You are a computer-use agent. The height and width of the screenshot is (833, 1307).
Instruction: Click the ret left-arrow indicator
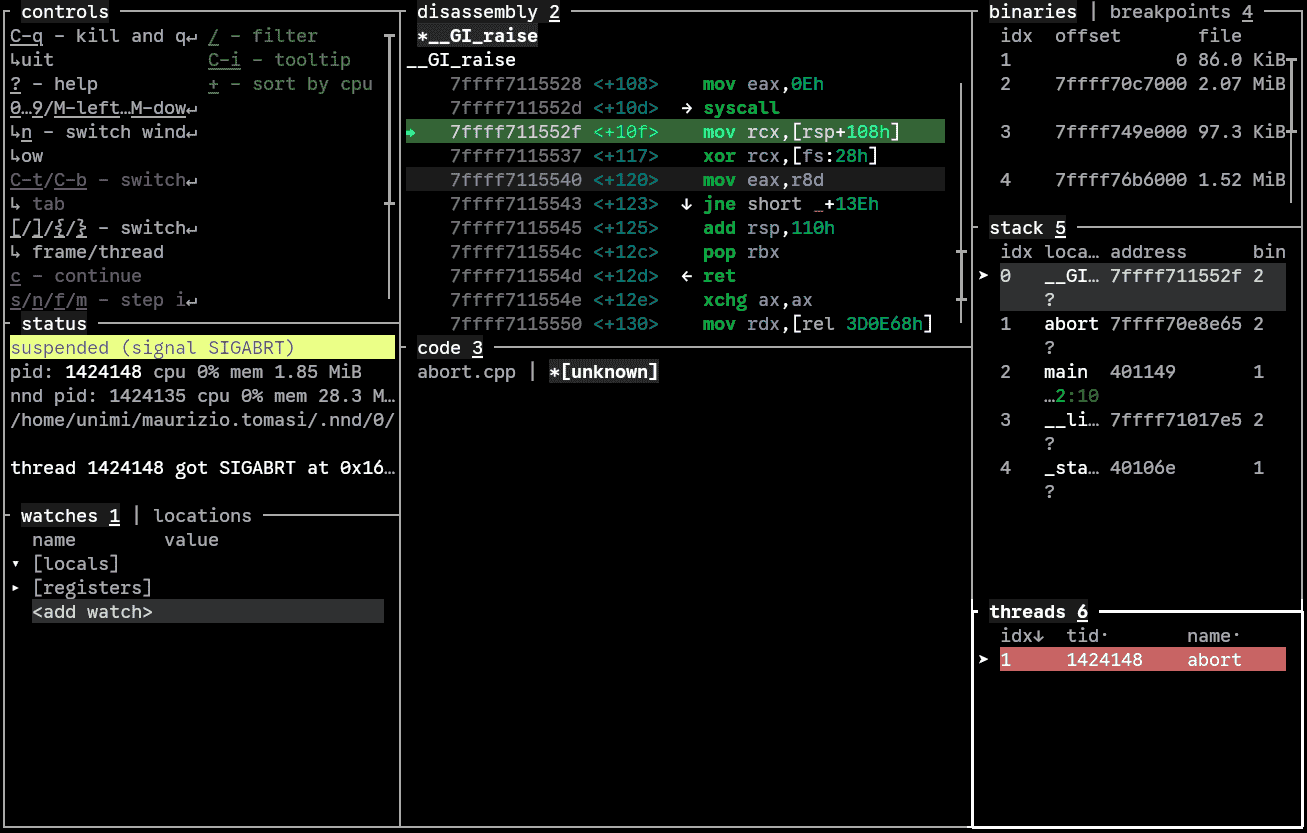coord(686,276)
